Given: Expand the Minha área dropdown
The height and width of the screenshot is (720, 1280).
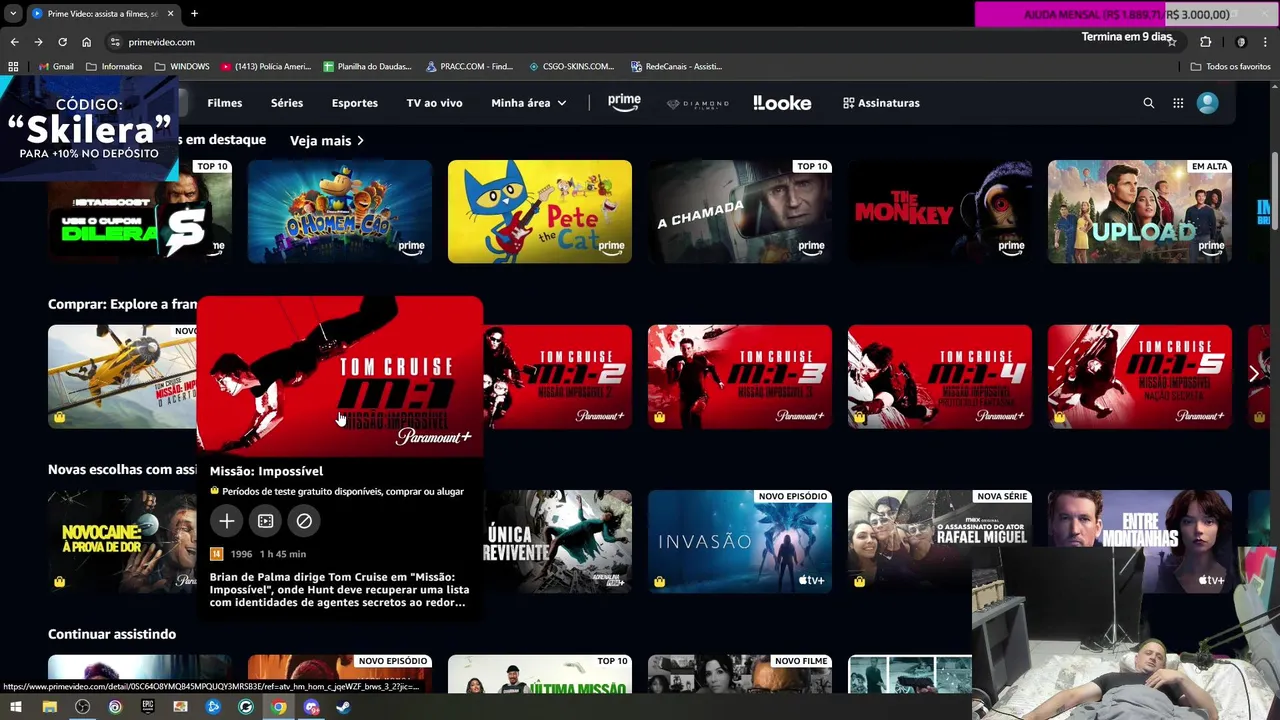Looking at the screenshot, I should (528, 103).
